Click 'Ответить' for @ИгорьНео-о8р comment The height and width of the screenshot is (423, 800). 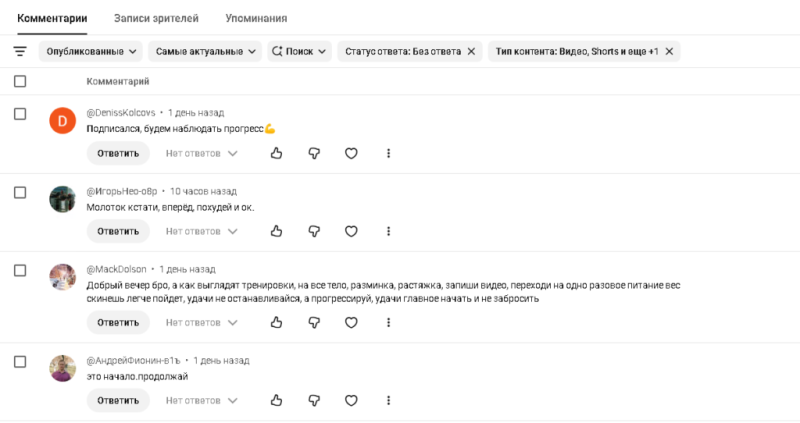pos(118,231)
